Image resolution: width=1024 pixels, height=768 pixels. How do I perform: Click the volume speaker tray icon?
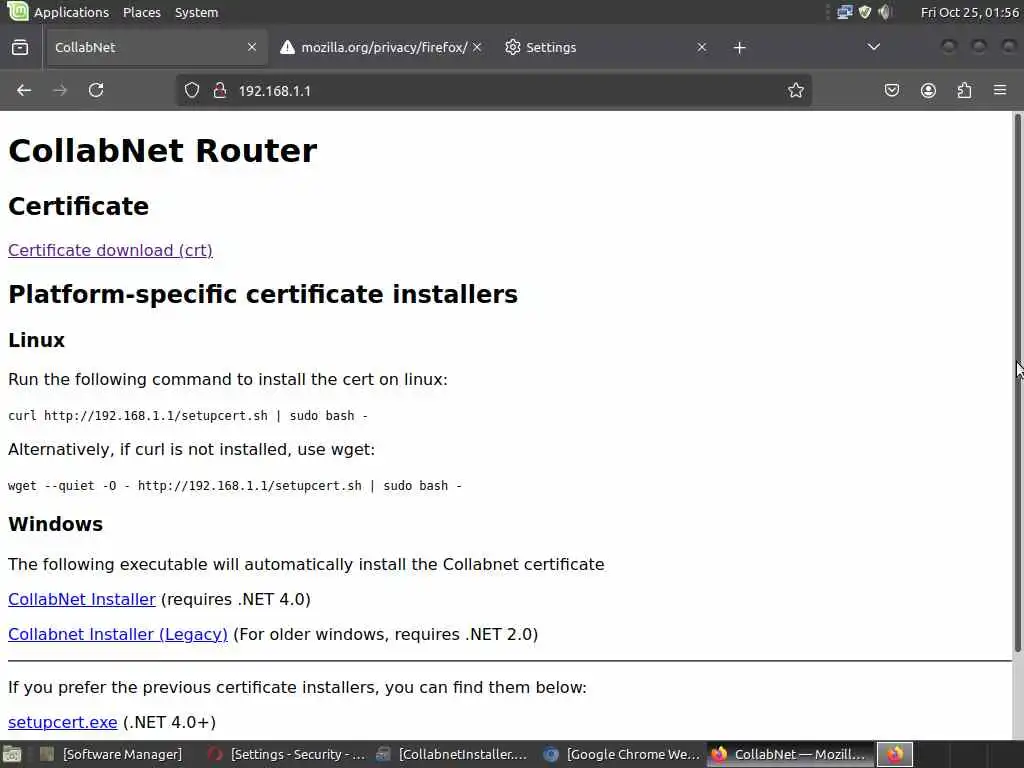[x=885, y=12]
